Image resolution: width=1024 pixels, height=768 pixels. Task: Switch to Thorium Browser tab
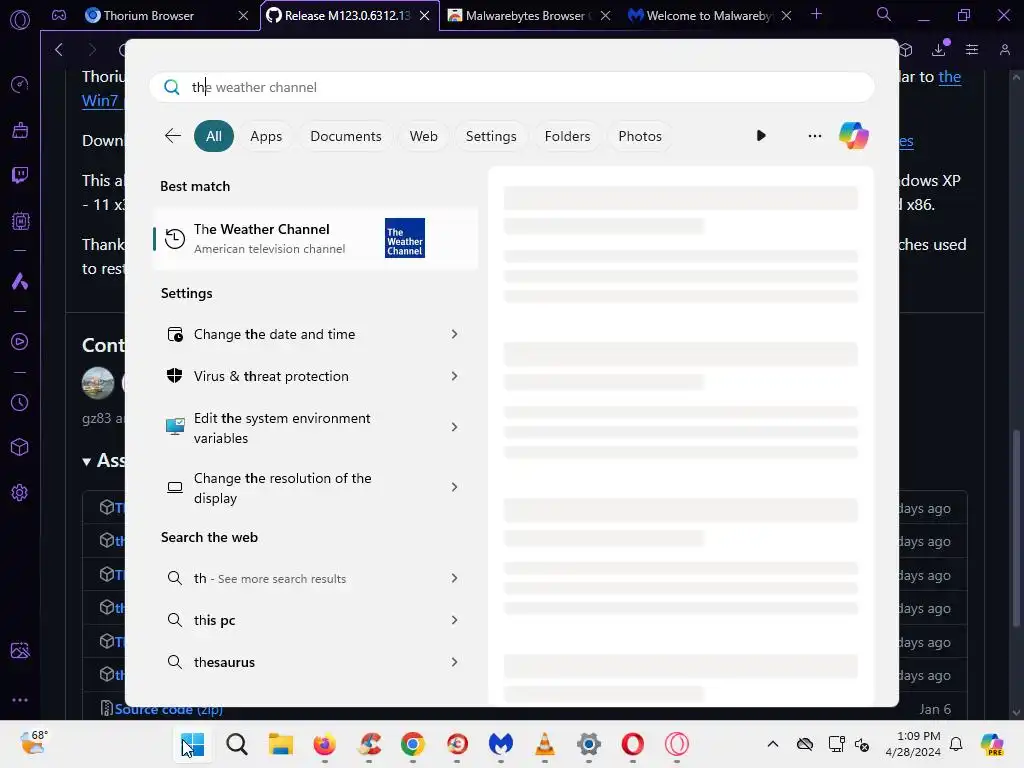(149, 16)
